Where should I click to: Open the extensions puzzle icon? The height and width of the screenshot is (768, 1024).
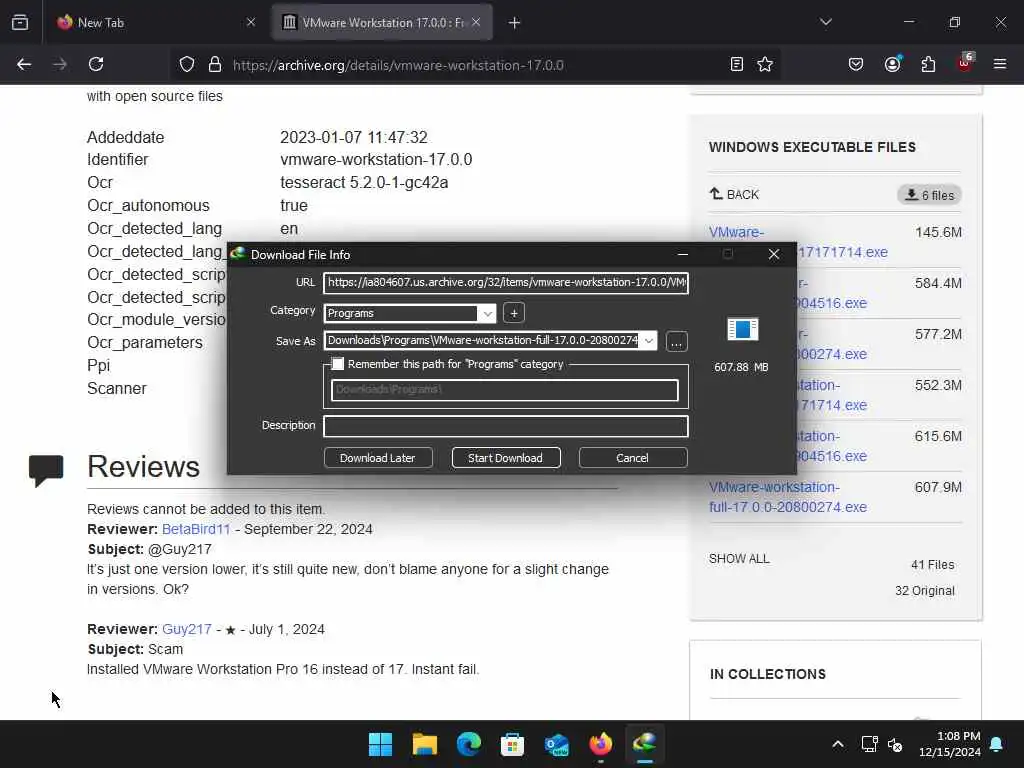pos(928,64)
